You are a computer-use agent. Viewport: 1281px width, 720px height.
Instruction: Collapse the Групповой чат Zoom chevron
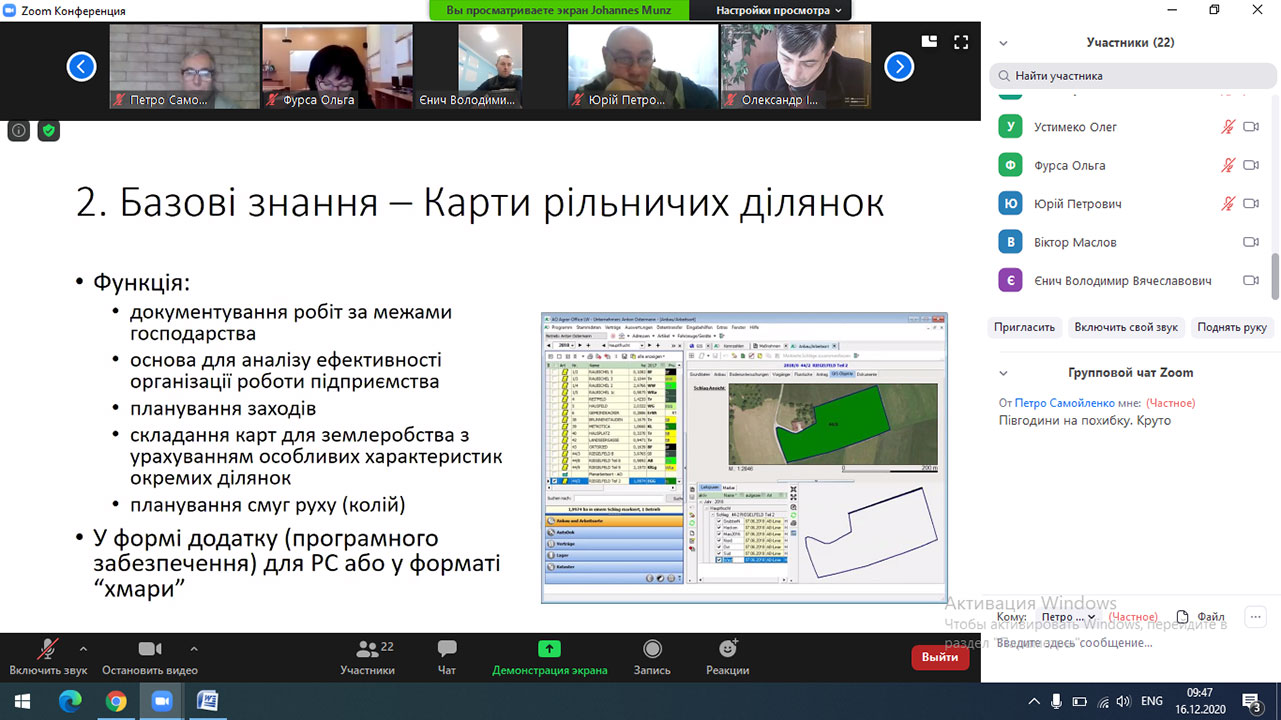1003,373
